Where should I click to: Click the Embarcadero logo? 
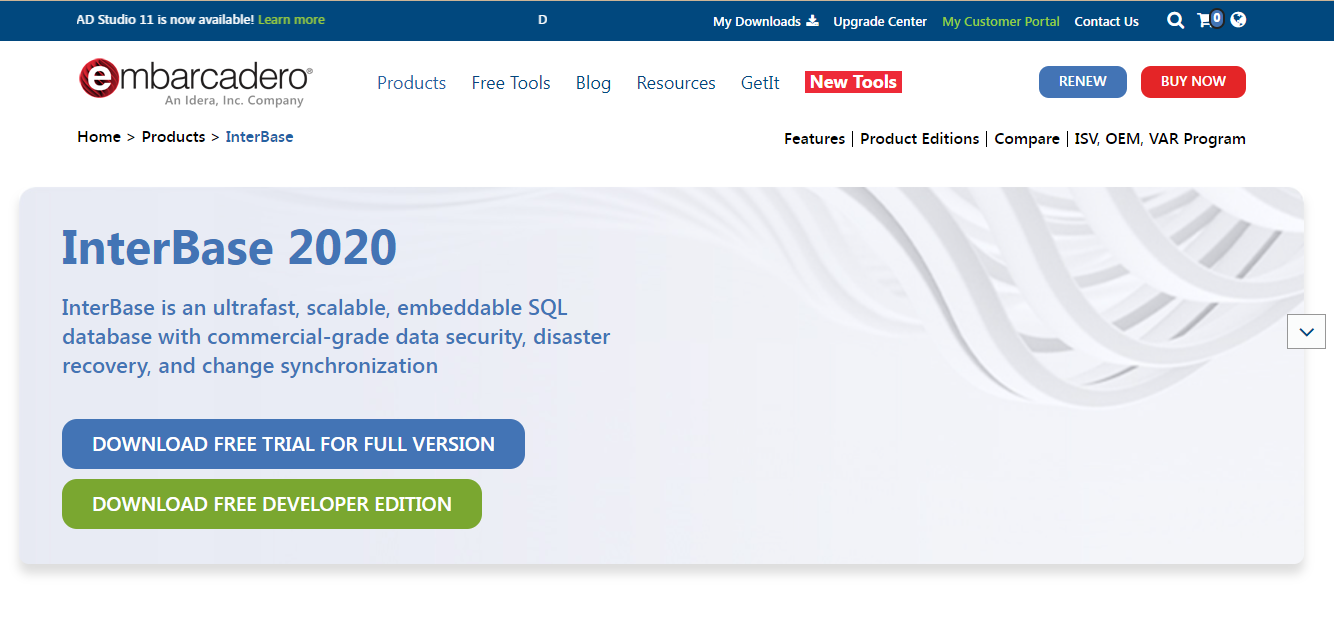click(196, 82)
